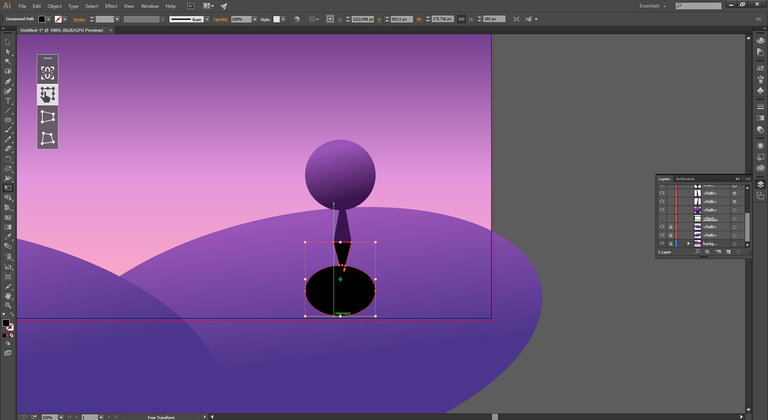
Task: Toggle visibility of the background layer
Action: pyautogui.click(x=662, y=243)
